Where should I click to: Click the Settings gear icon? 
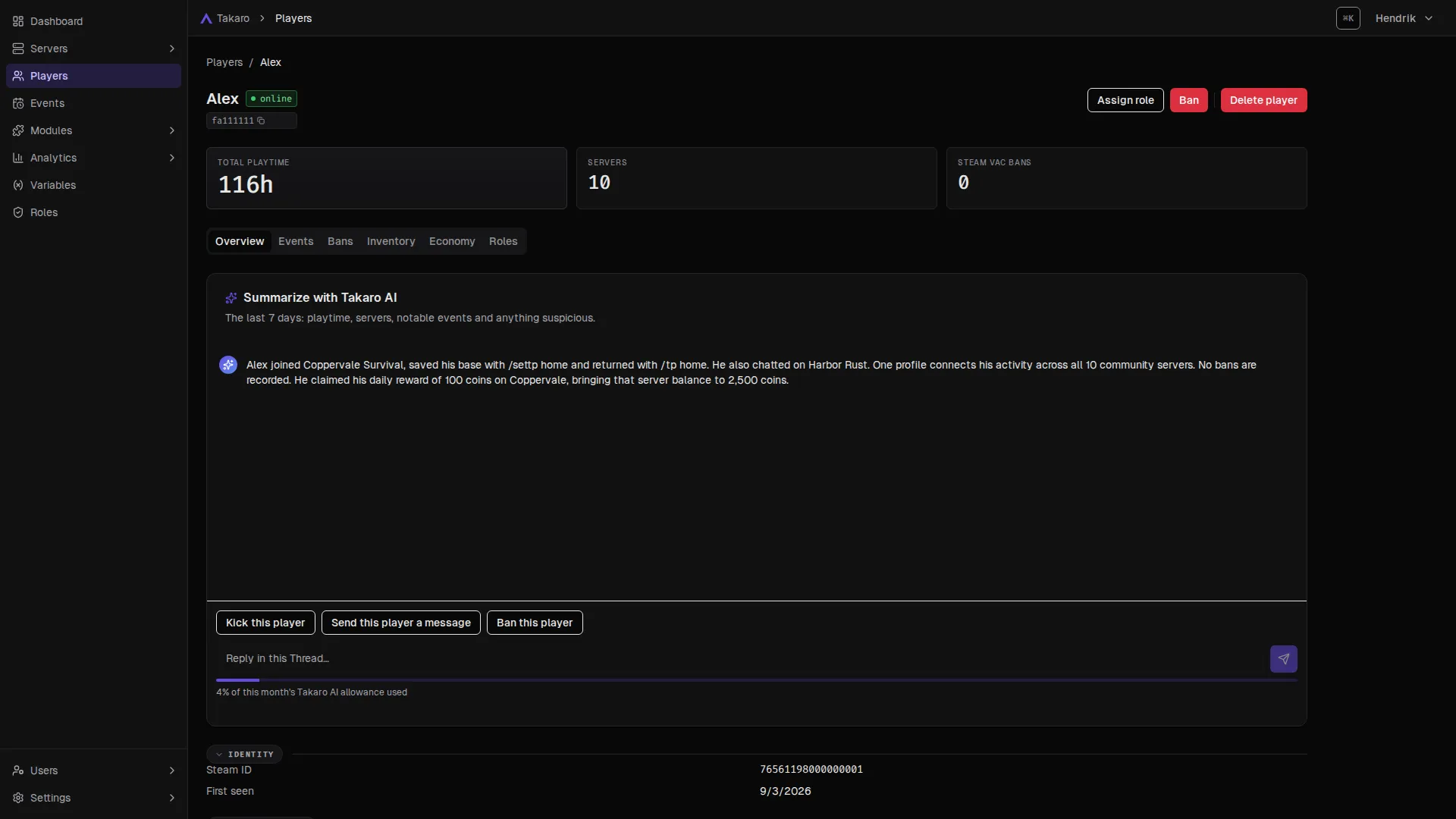[x=18, y=798]
